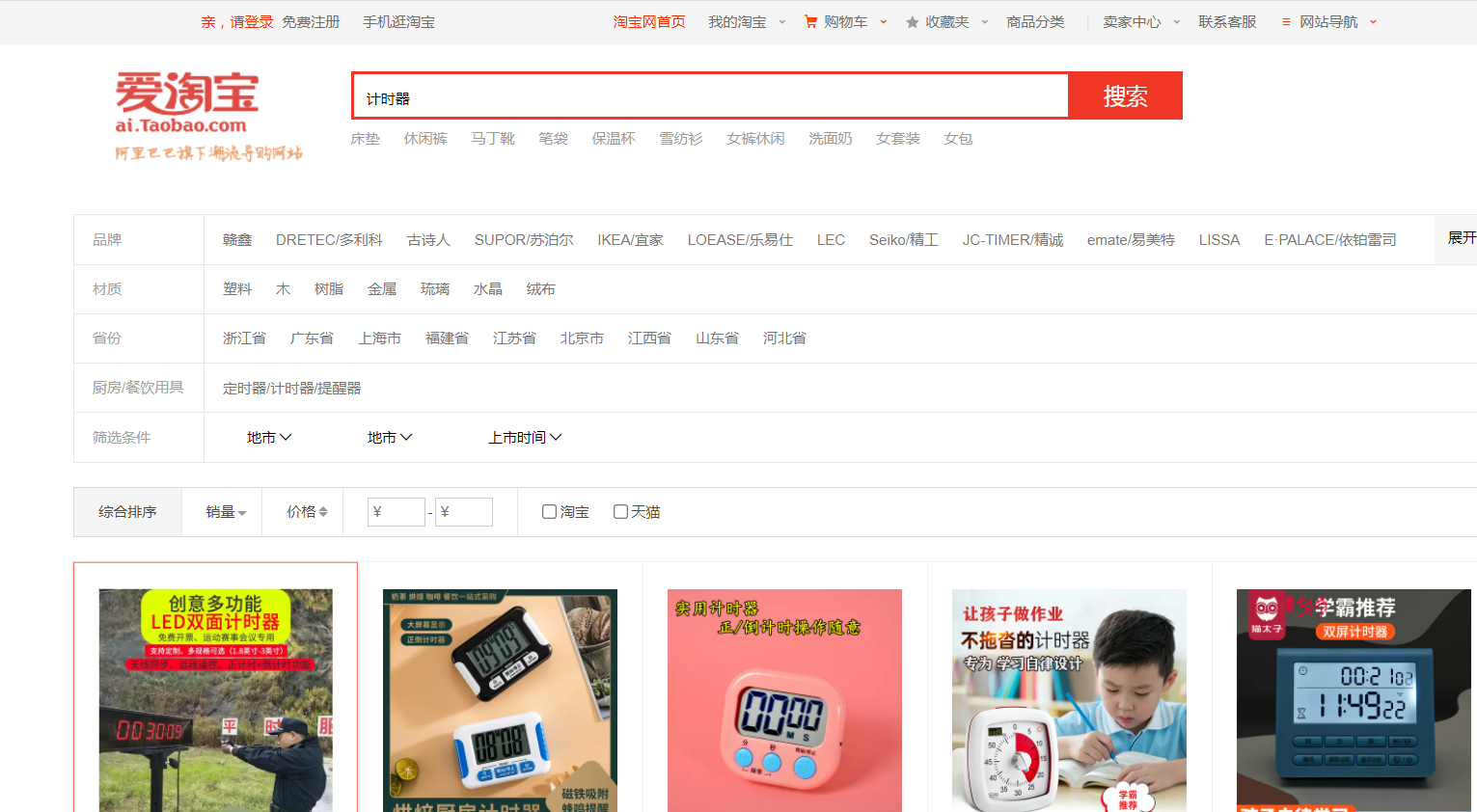Screen dimensions: 1477x812
Task: Sort results by 销量
Action: [x=226, y=512]
